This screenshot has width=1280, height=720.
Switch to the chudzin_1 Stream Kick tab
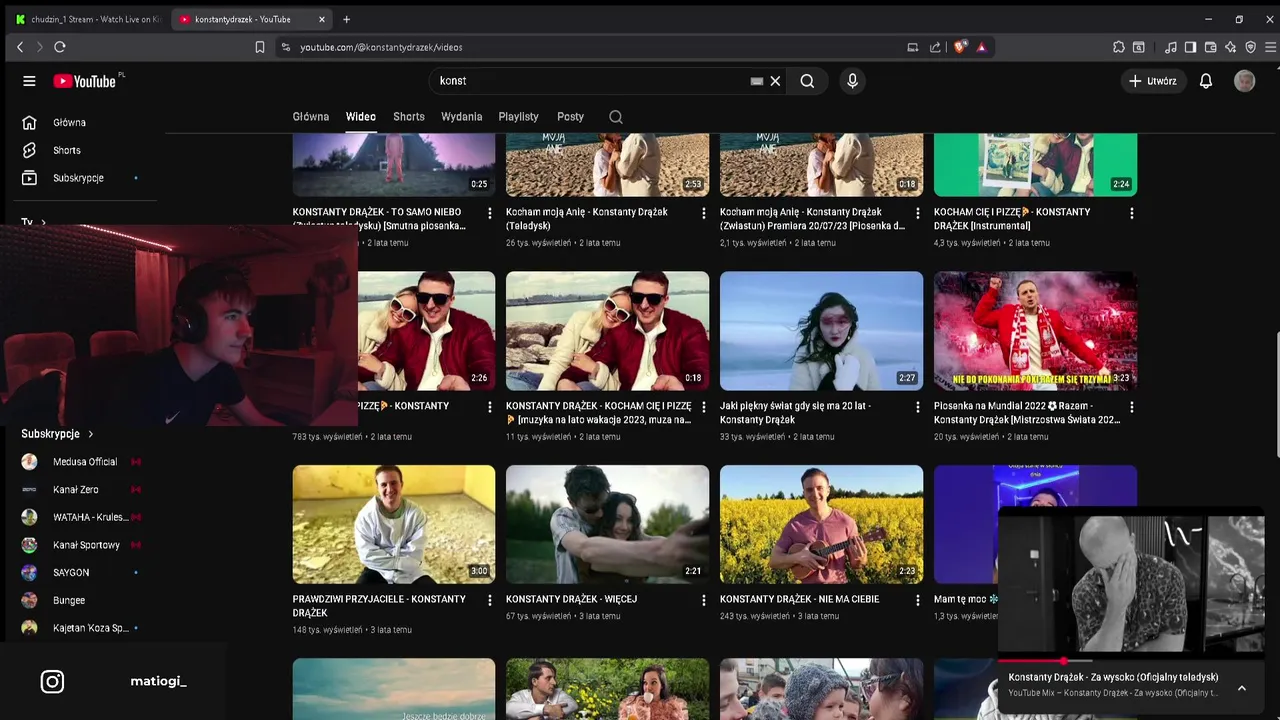coord(88,19)
